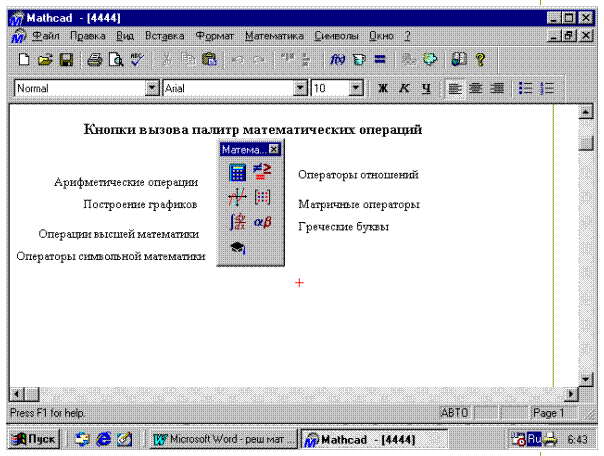Open the Arithmetic calculator palette

[x=237, y=173]
